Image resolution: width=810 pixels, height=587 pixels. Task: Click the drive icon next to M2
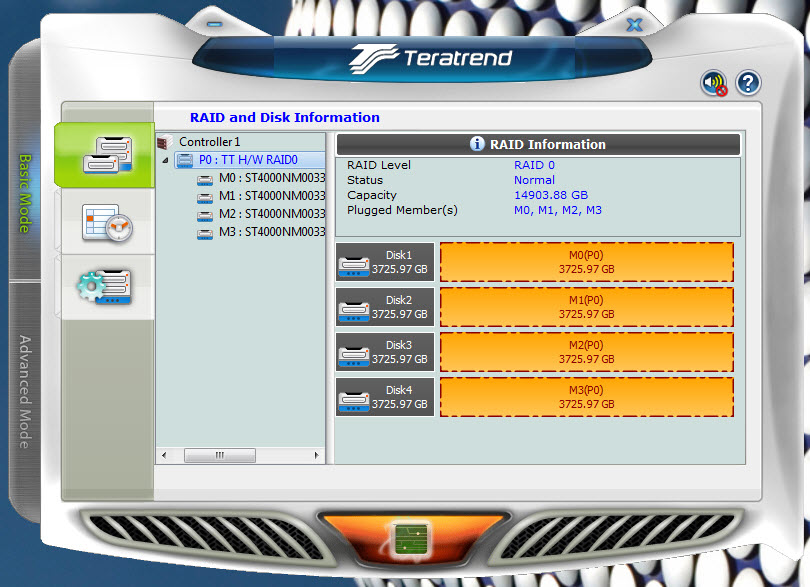point(205,215)
